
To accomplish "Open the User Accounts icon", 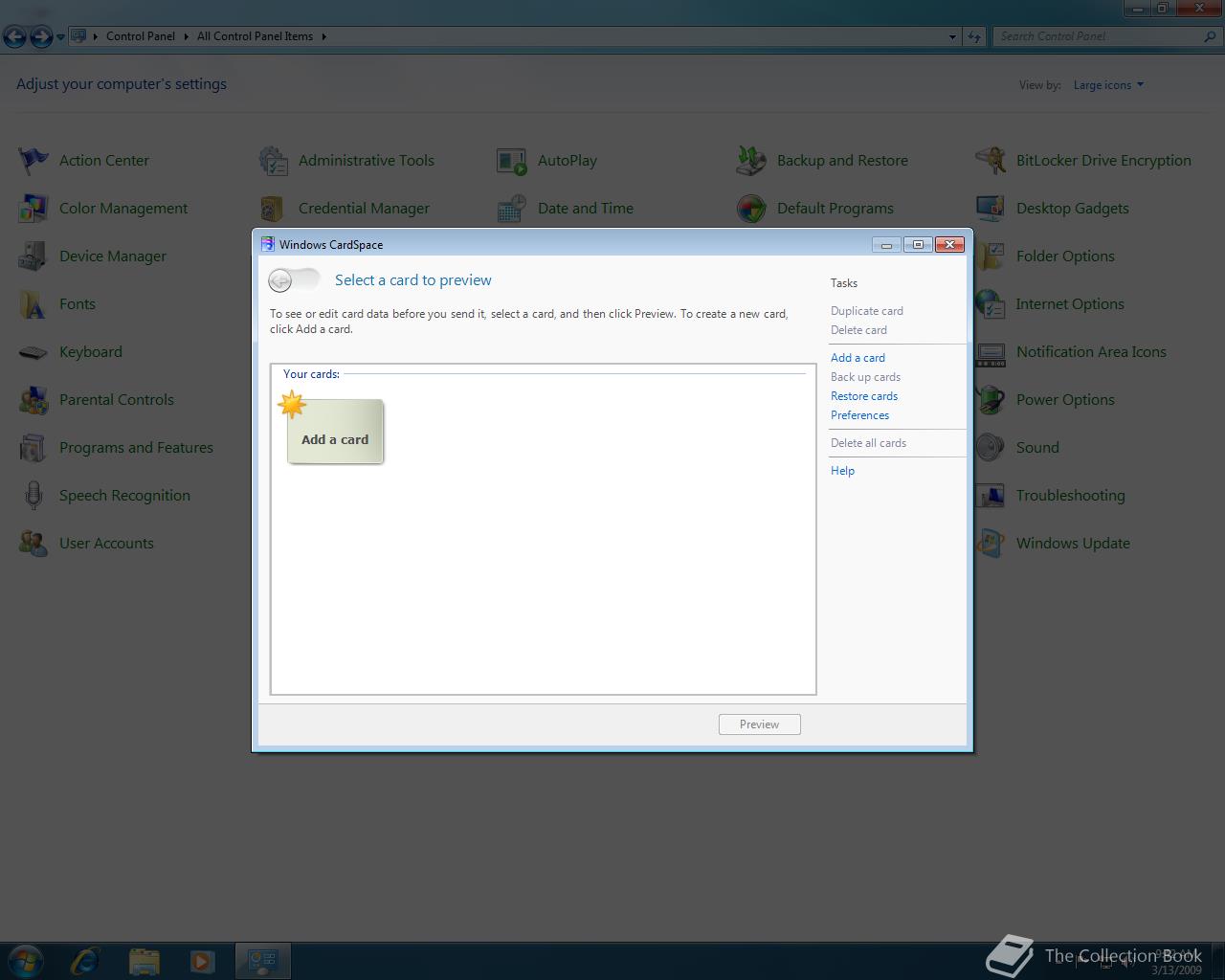I will (x=33, y=543).
